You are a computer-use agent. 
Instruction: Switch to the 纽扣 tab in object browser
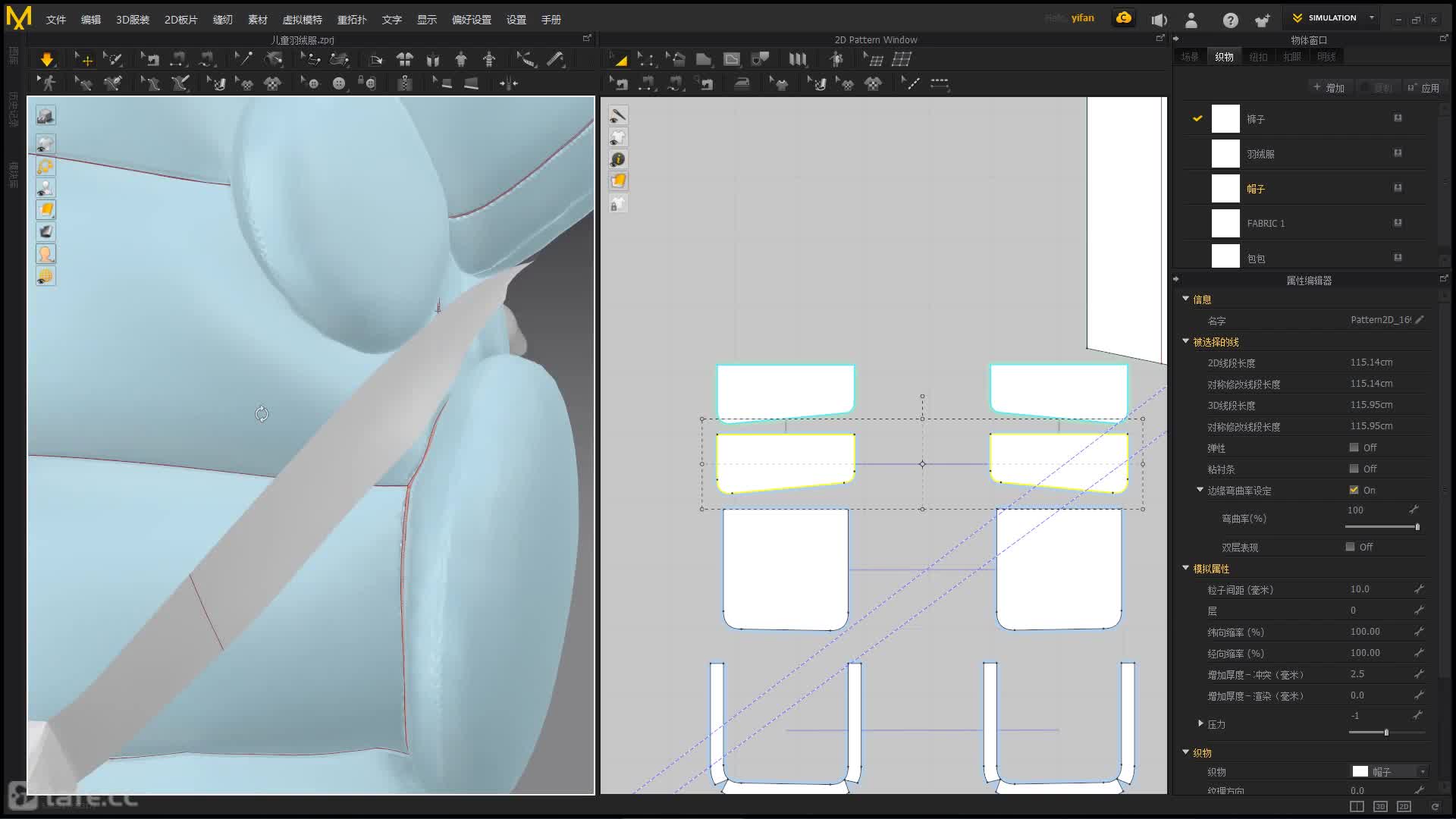(x=1258, y=57)
